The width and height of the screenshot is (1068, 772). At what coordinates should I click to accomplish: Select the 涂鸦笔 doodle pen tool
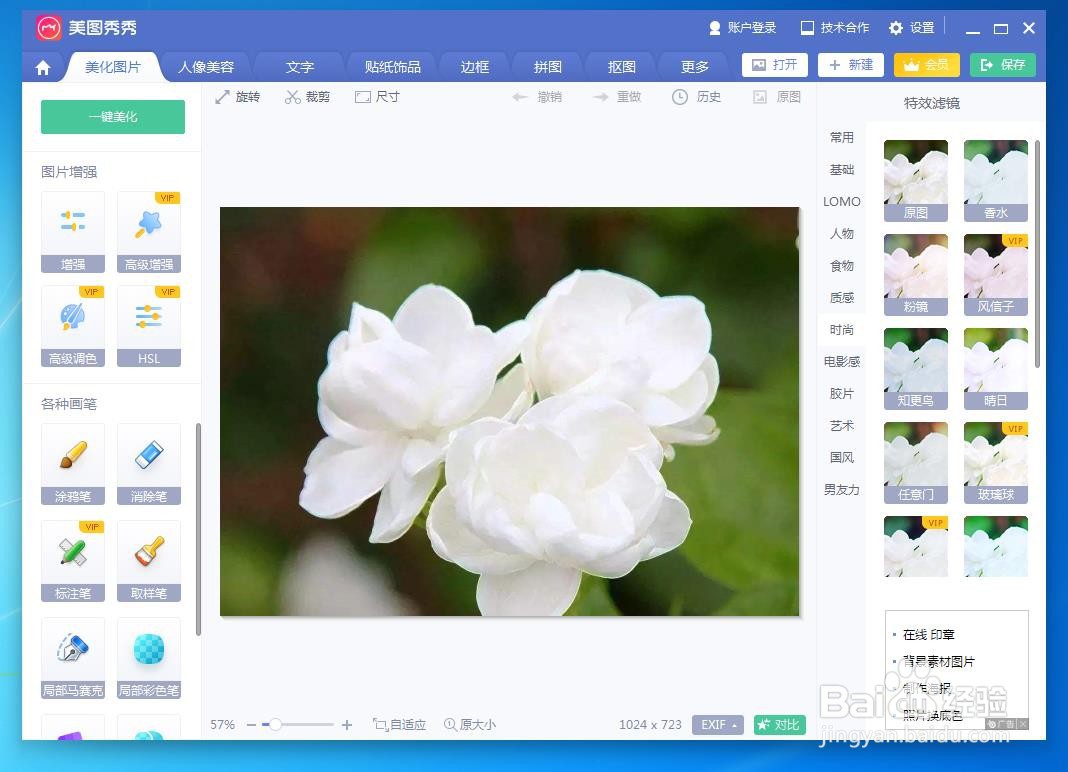coord(72,463)
